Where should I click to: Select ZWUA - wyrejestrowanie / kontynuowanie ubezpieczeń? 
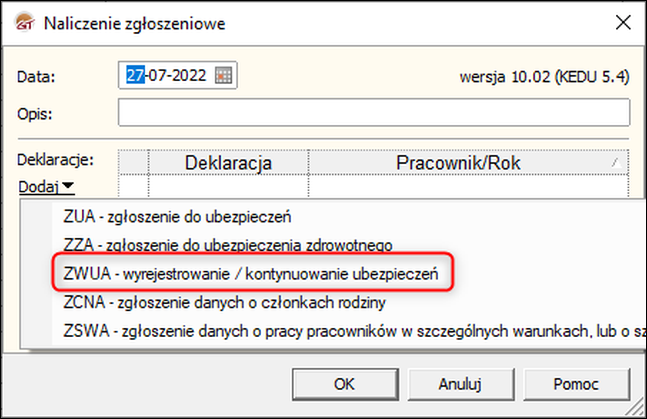251,274
